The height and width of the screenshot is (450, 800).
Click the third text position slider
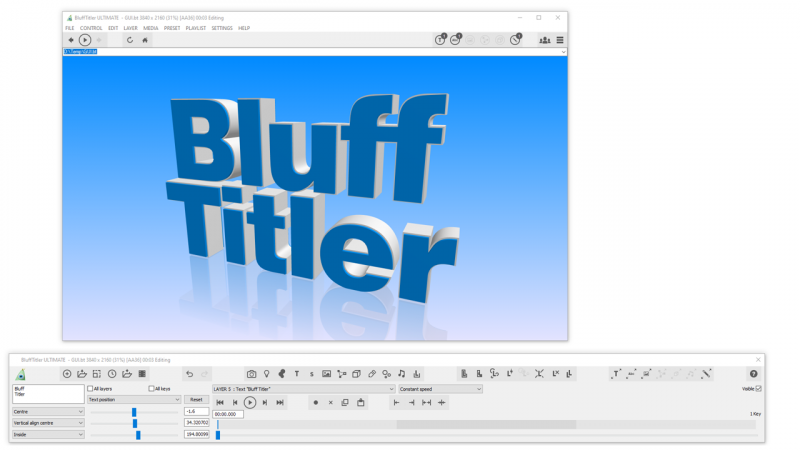click(x=138, y=435)
